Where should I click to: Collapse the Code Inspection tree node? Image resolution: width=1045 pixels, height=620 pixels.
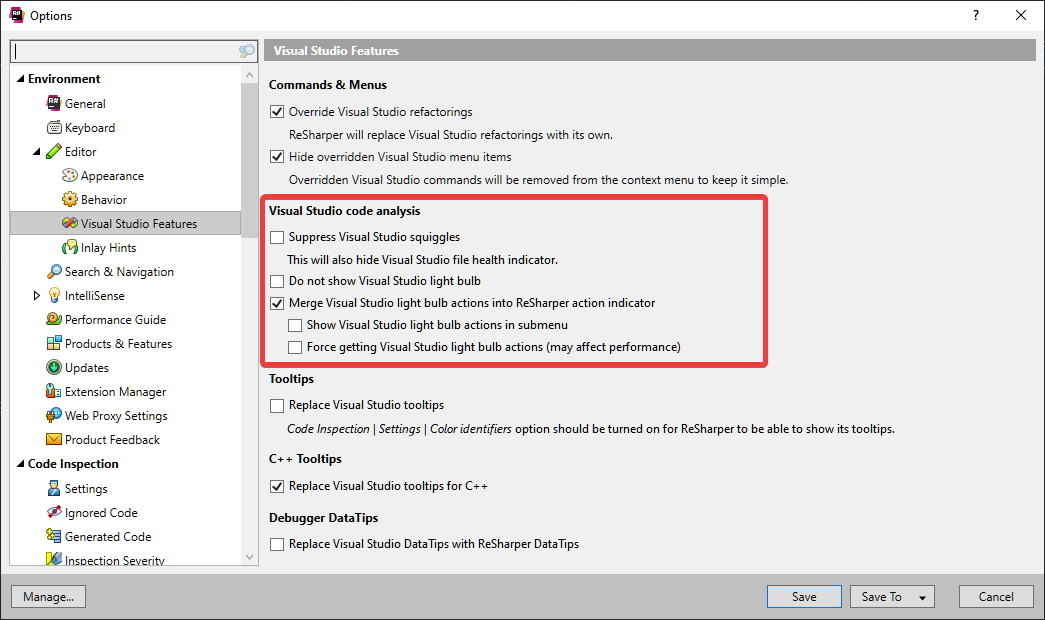[x=20, y=463]
